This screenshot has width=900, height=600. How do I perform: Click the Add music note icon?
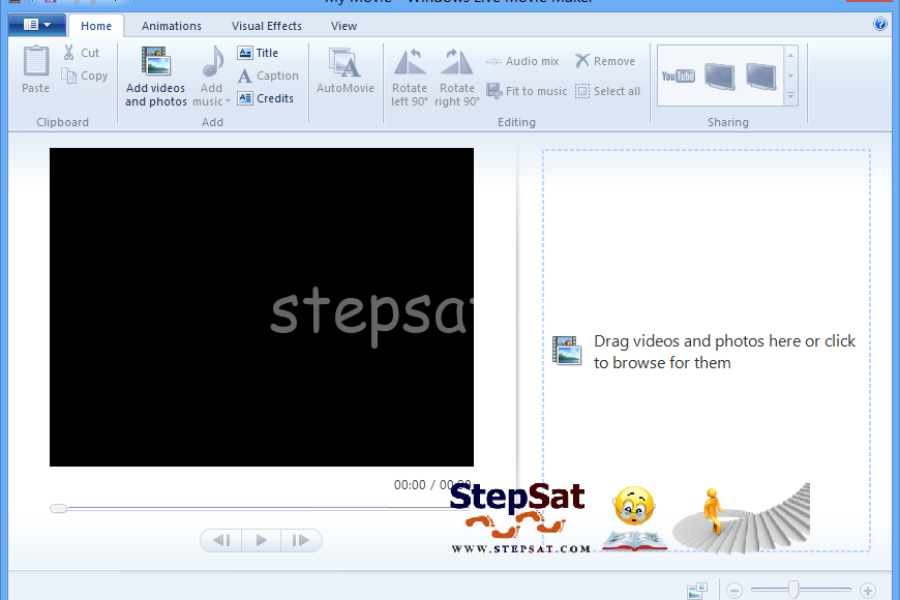click(x=212, y=63)
